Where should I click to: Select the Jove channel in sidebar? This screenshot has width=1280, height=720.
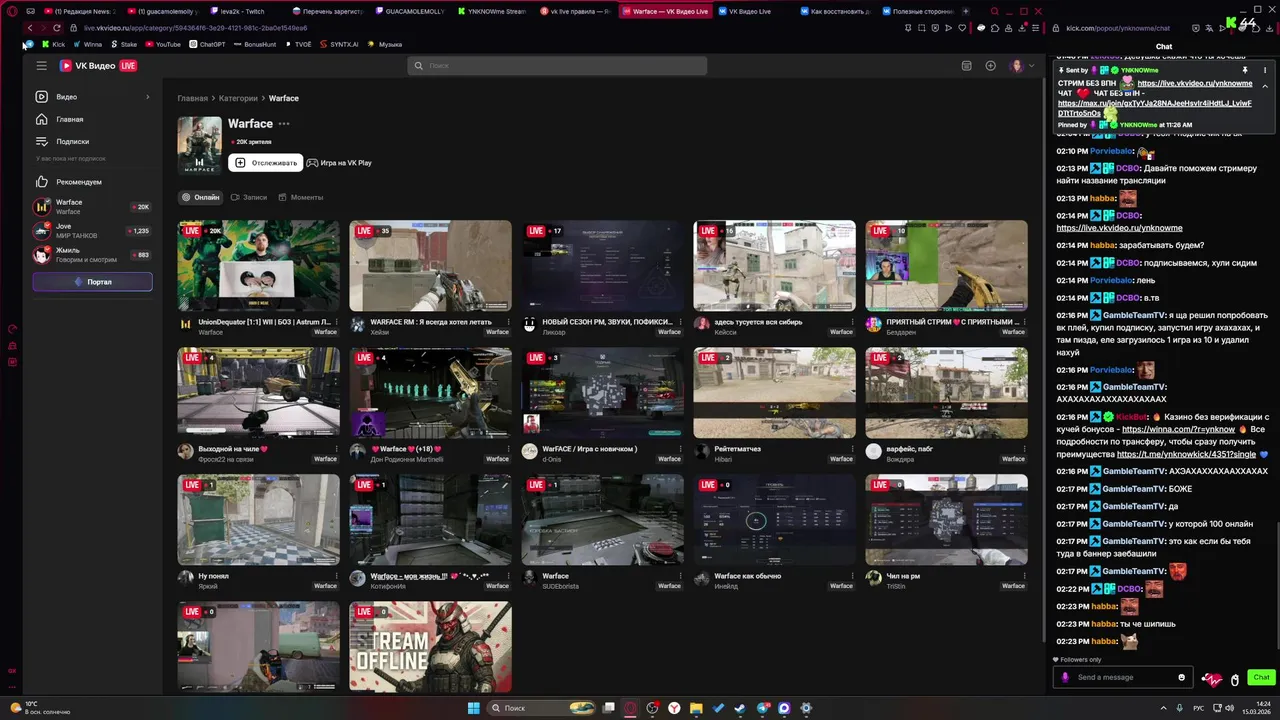tap(91, 230)
